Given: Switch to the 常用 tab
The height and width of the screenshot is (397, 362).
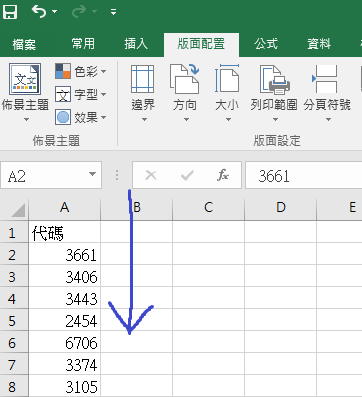Looking at the screenshot, I should tap(83, 43).
